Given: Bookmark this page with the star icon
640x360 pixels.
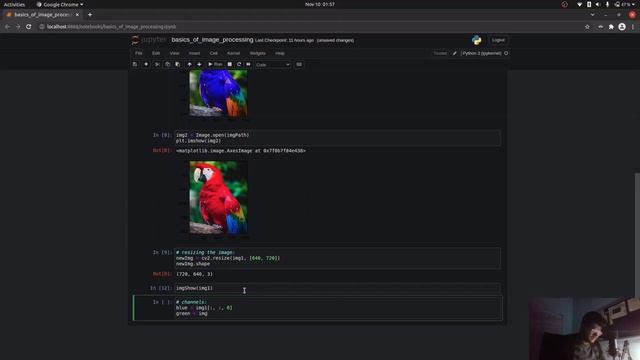Looking at the screenshot, I should point(587,27).
